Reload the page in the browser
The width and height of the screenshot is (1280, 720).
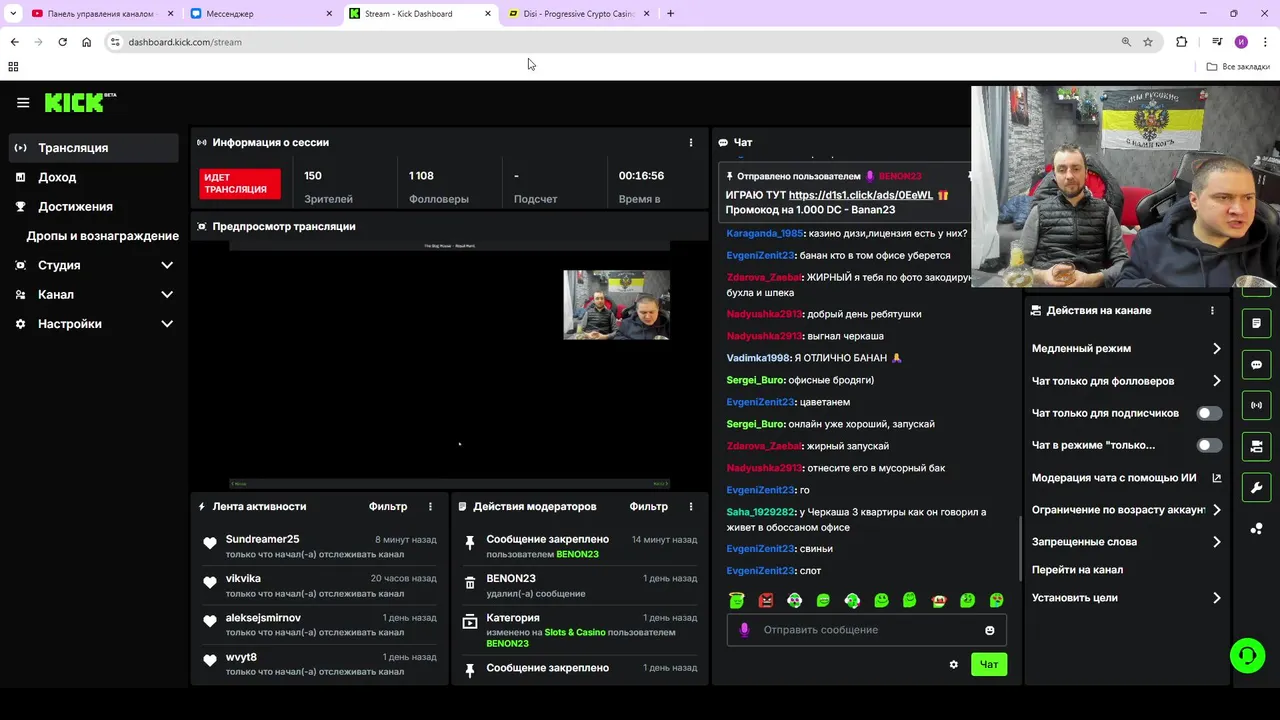pos(62,42)
